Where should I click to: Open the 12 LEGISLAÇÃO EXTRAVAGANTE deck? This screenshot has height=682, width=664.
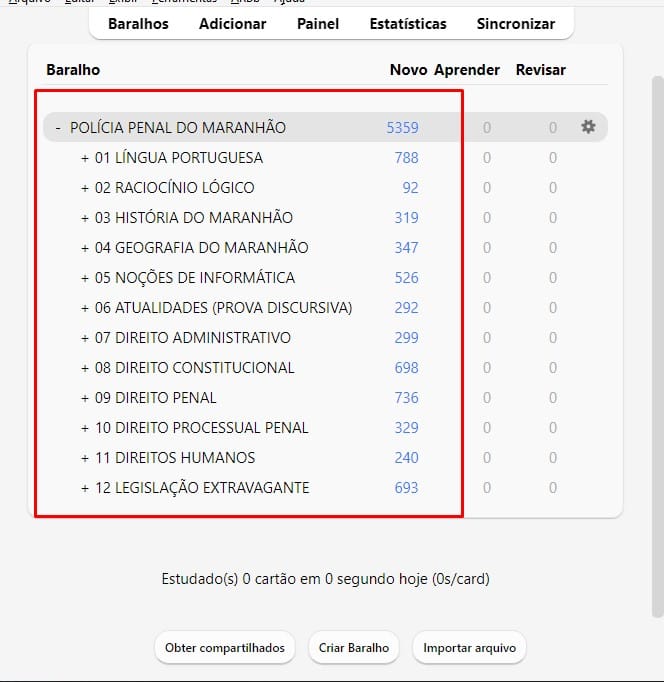pyautogui.click(x=202, y=488)
